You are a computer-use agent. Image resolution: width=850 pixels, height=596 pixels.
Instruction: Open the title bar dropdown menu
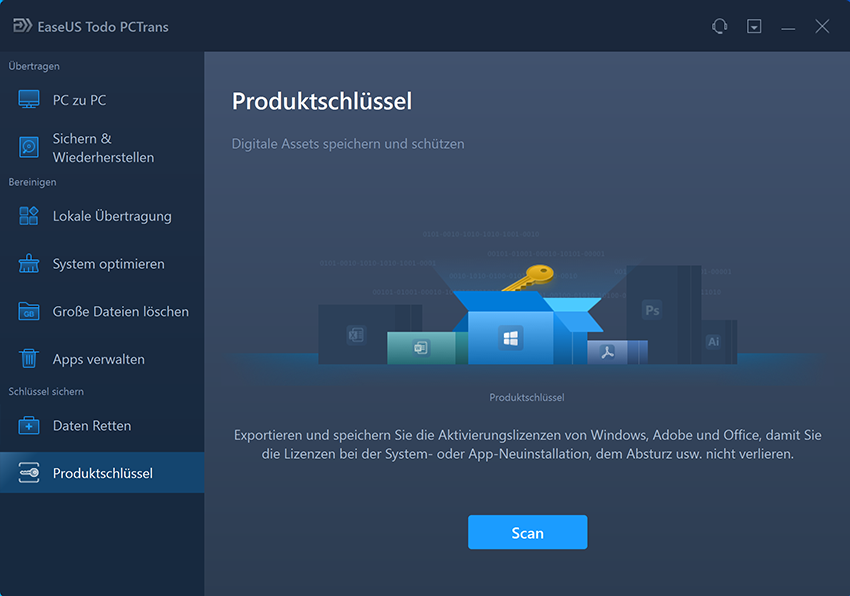click(754, 27)
